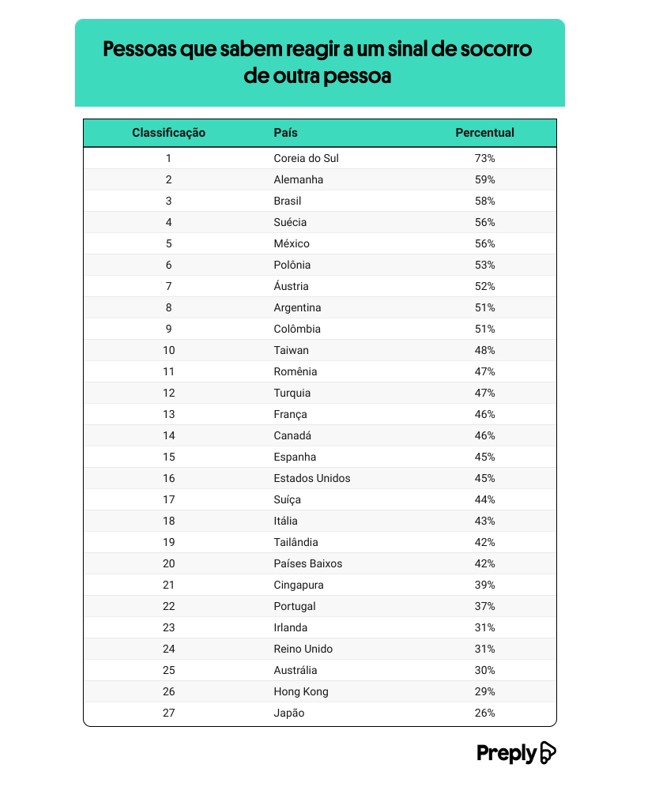The width and height of the screenshot is (664, 788).
Task: Select the Coreia do Sul country cell
Action: pyautogui.click(x=313, y=158)
